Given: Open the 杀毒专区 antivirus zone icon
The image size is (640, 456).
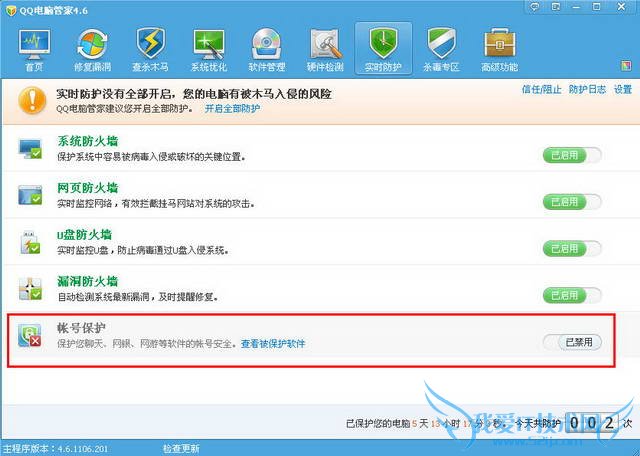Looking at the screenshot, I should pyautogui.click(x=441, y=49).
